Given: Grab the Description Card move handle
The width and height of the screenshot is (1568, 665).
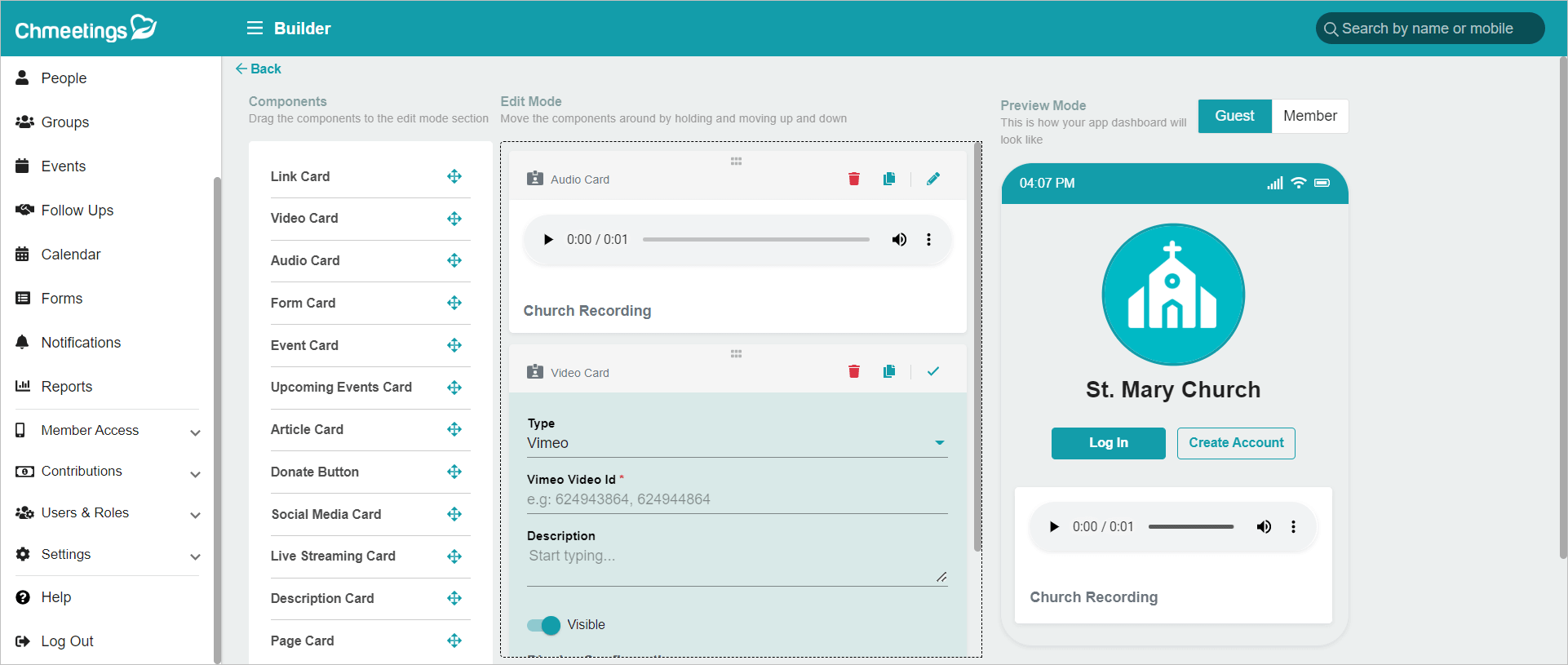Looking at the screenshot, I should click(x=454, y=598).
